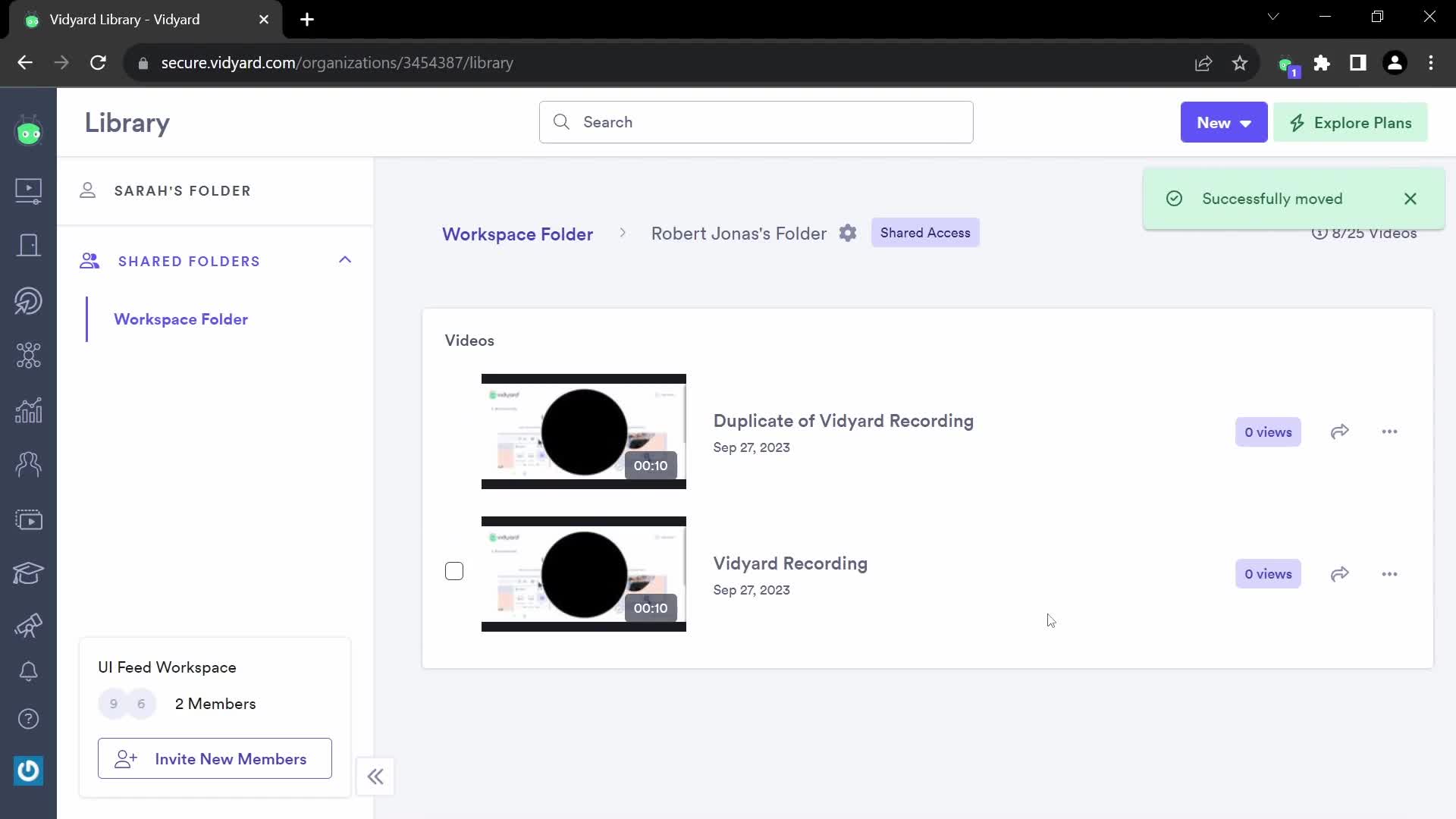This screenshot has height=819, width=1456.
Task: Open the Vidyard Recording title link
Action: point(790,563)
